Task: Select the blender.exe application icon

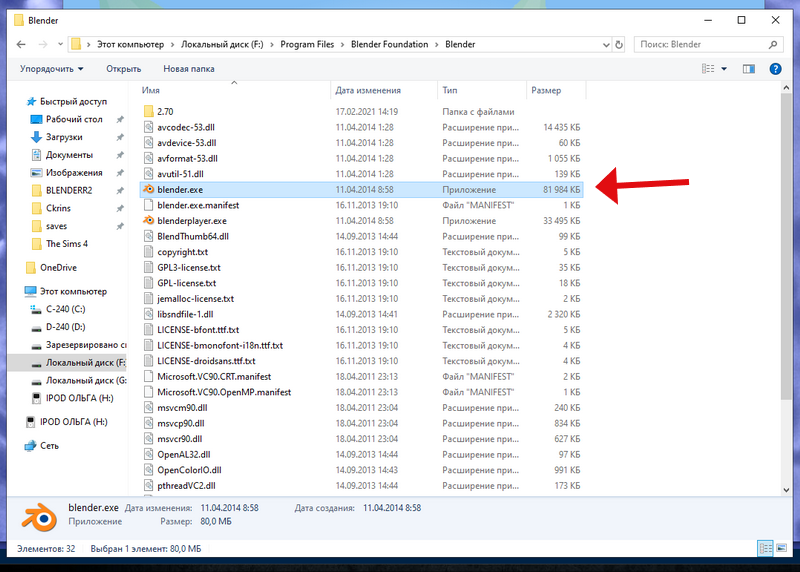Action: (148, 189)
